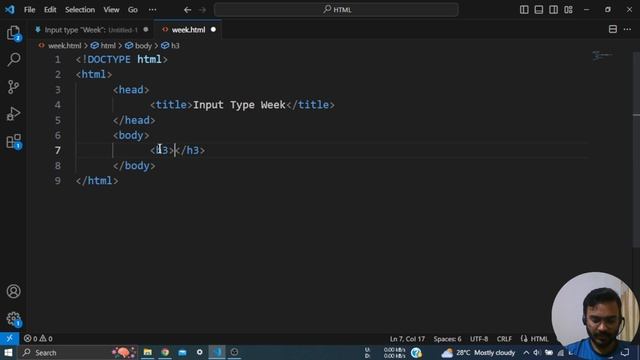This screenshot has height=360, width=640.
Task: Open the File menu
Action: pyautogui.click(x=29, y=10)
